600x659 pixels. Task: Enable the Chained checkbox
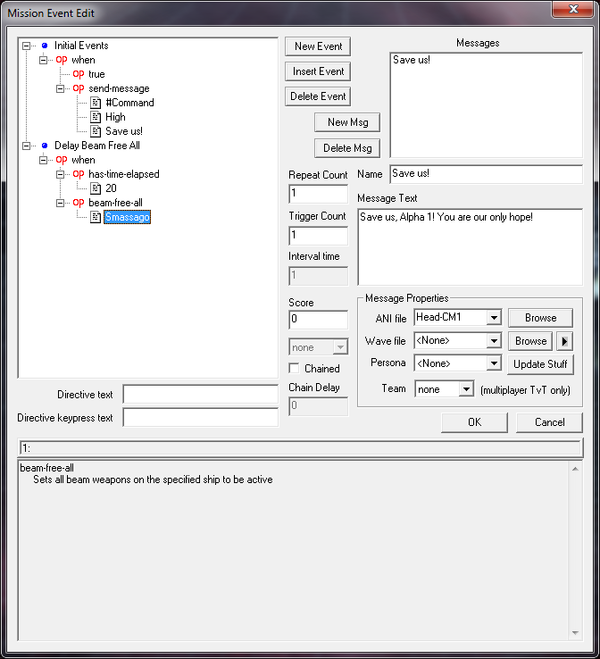click(294, 369)
